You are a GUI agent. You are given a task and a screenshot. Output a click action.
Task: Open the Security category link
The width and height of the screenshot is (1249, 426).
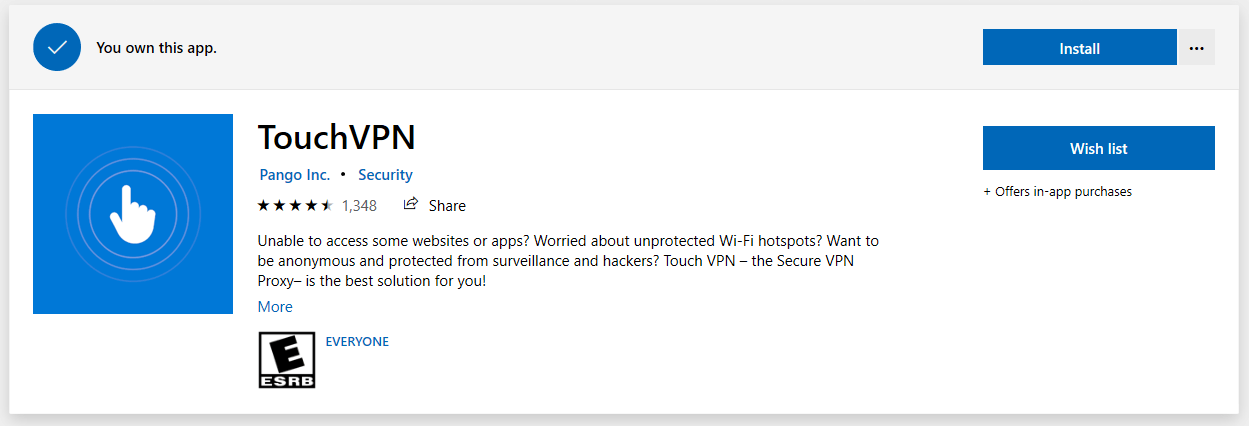point(385,174)
